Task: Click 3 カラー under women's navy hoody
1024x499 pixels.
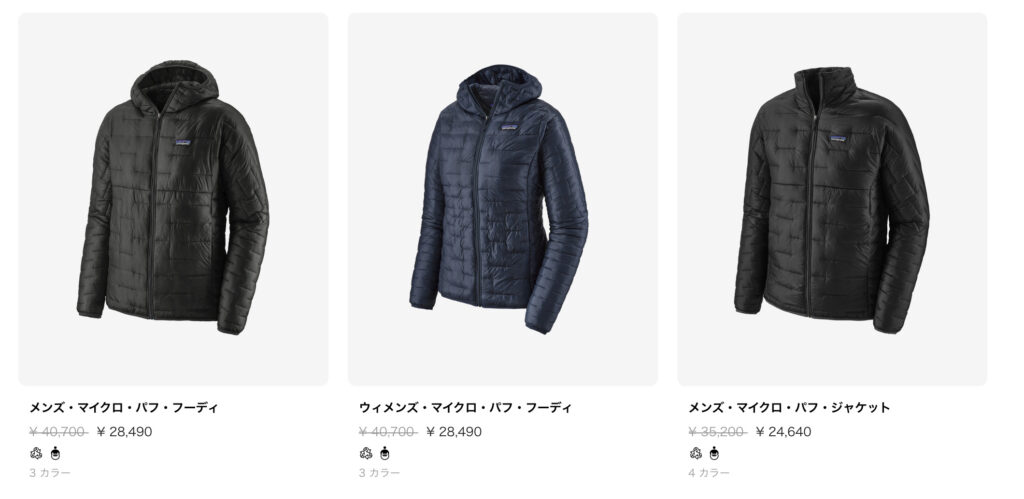Action: pyautogui.click(x=379, y=473)
